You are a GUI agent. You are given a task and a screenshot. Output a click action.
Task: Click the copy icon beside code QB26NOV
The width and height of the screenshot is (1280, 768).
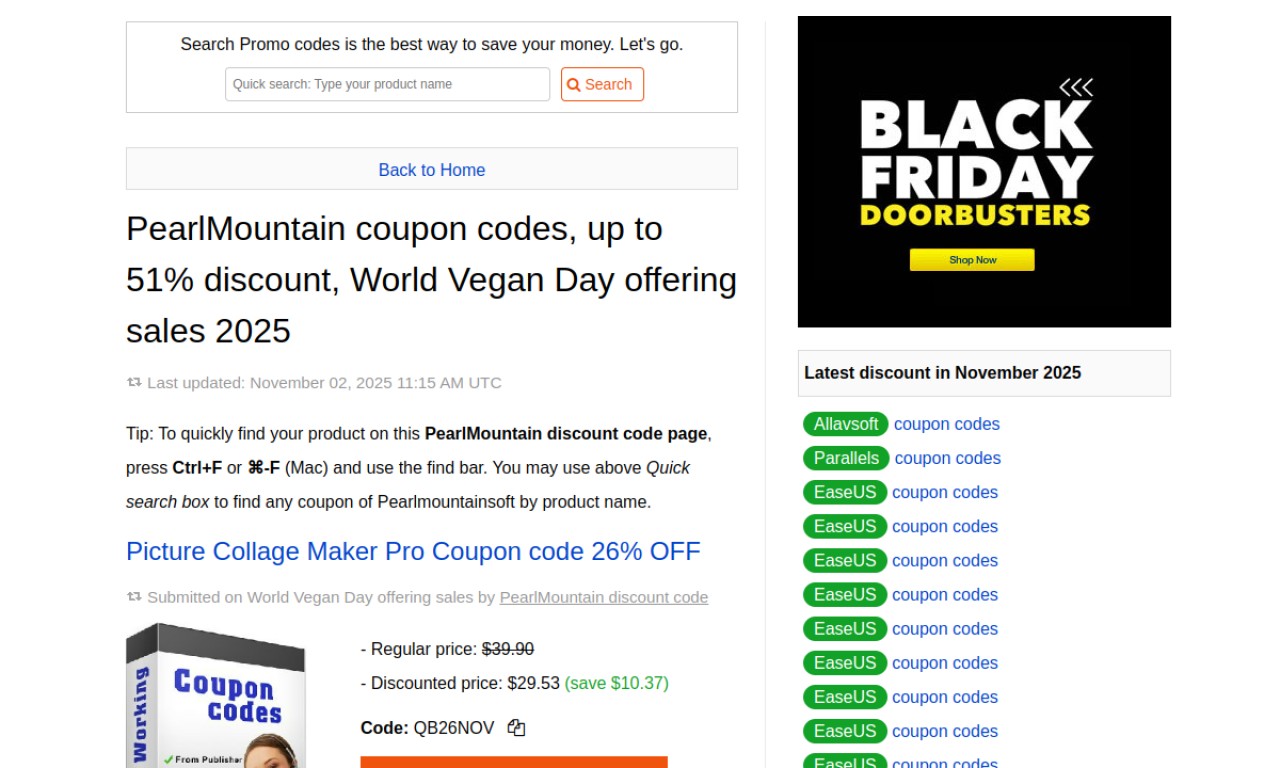click(516, 728)
